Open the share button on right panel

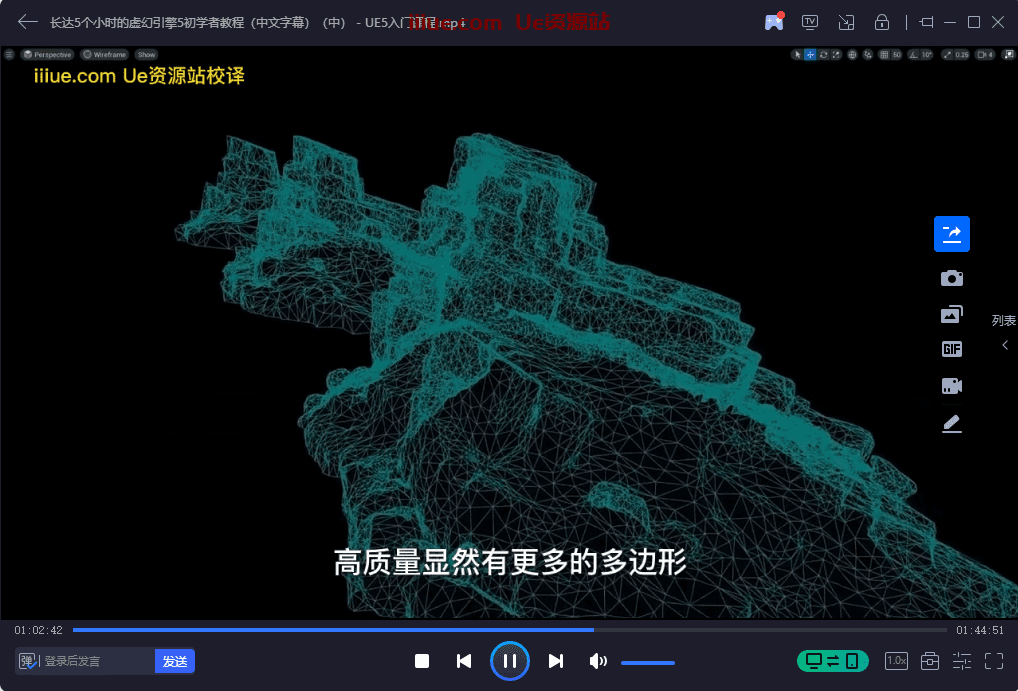tap(951, 234)
